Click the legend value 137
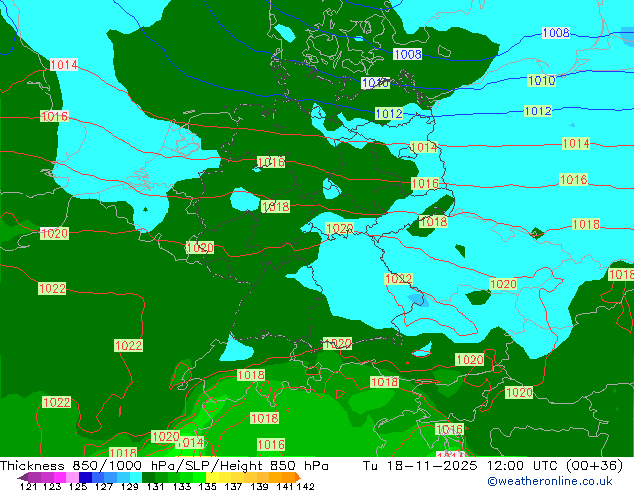Viewport: 634px width, 490px height. (x=233, y=486)
